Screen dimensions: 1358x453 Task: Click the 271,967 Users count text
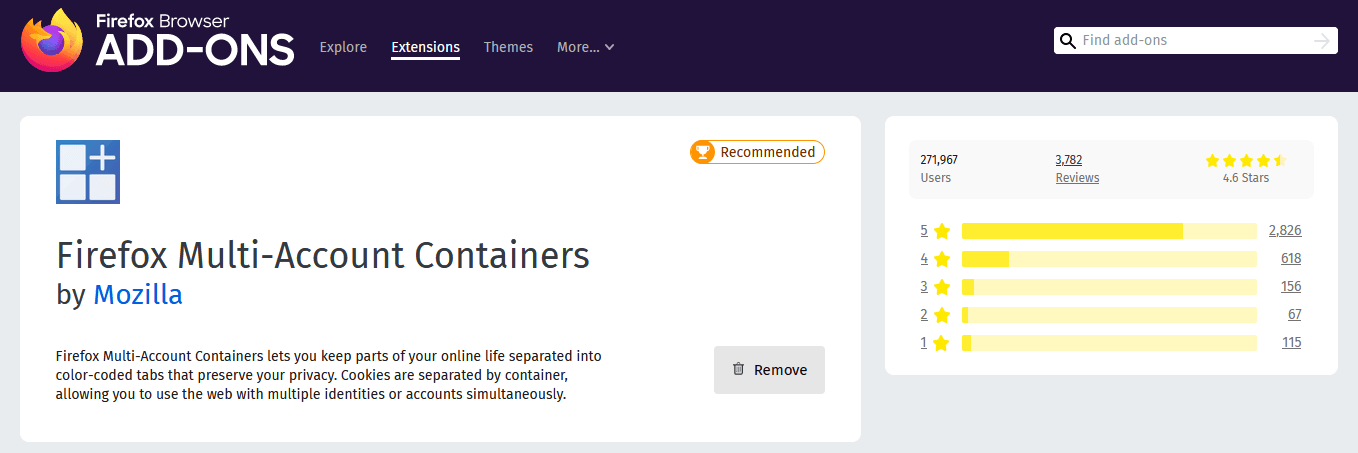(x=939, y=159)
